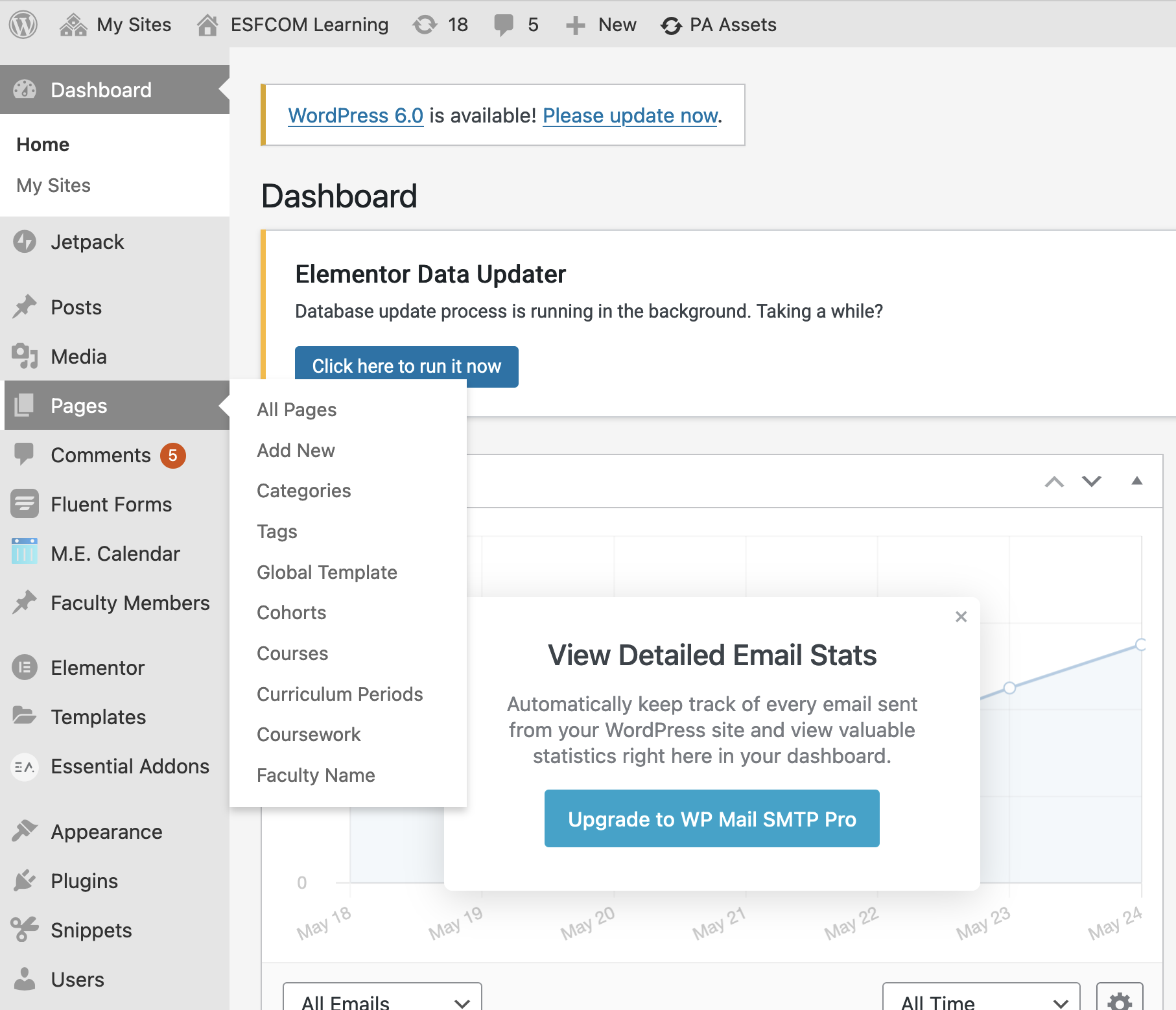1176x1010 pixels.
Task: Open the Appearance sidebar menu
Action: (x=115, y=832)
